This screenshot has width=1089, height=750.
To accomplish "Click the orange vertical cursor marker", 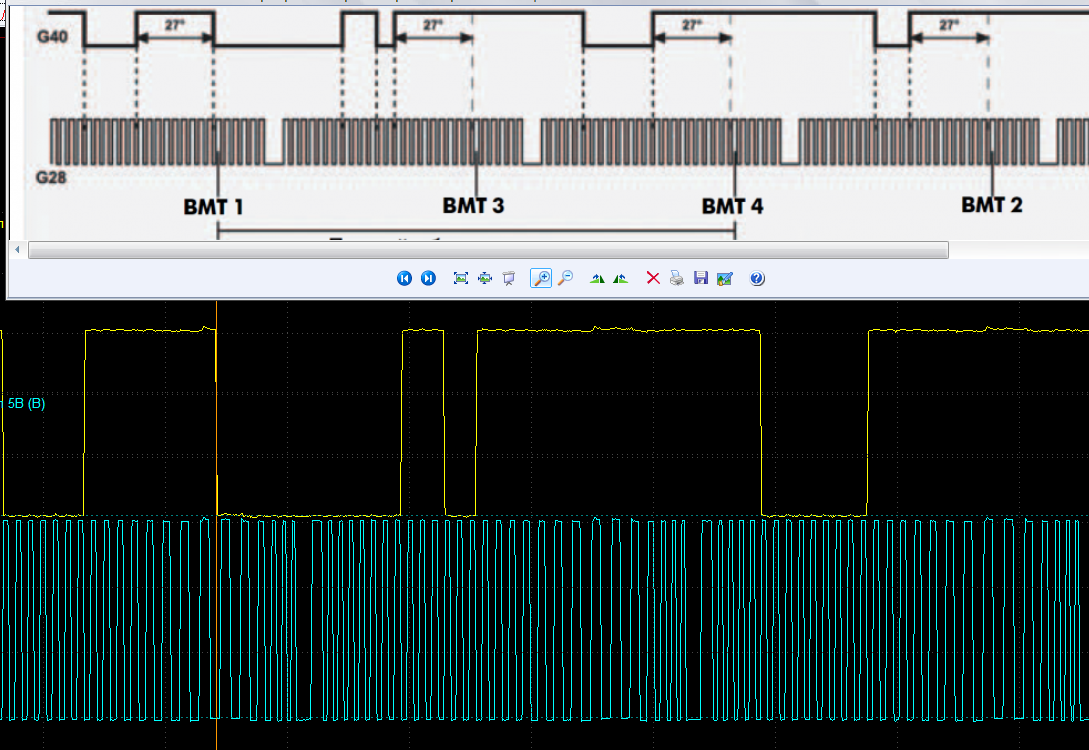I will pos(217,525).
